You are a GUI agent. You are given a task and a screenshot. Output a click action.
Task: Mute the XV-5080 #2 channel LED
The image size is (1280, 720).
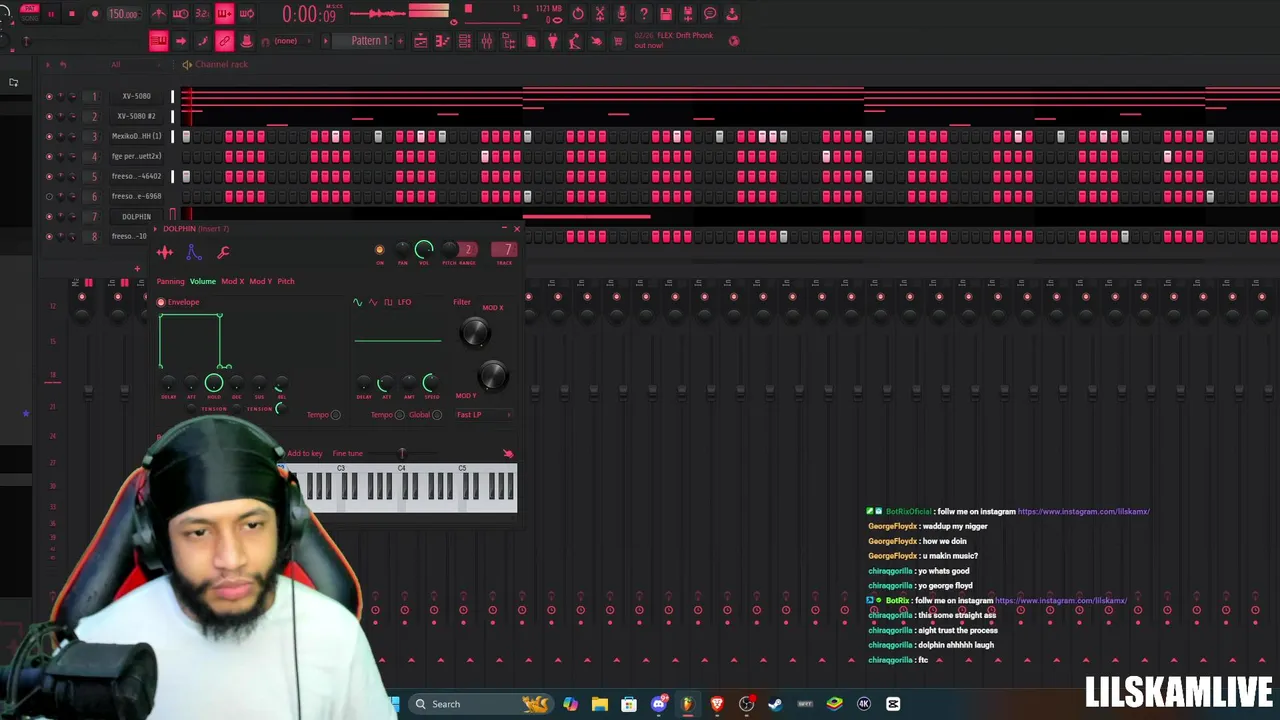[x=49, y=116]
